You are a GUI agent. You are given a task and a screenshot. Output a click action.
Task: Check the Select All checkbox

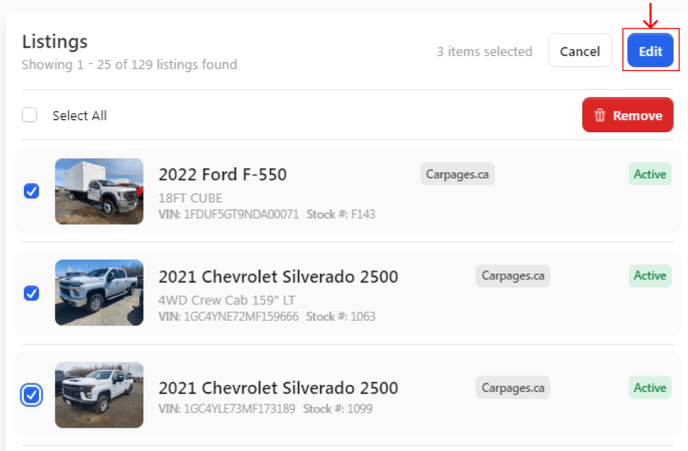(30, 115)
